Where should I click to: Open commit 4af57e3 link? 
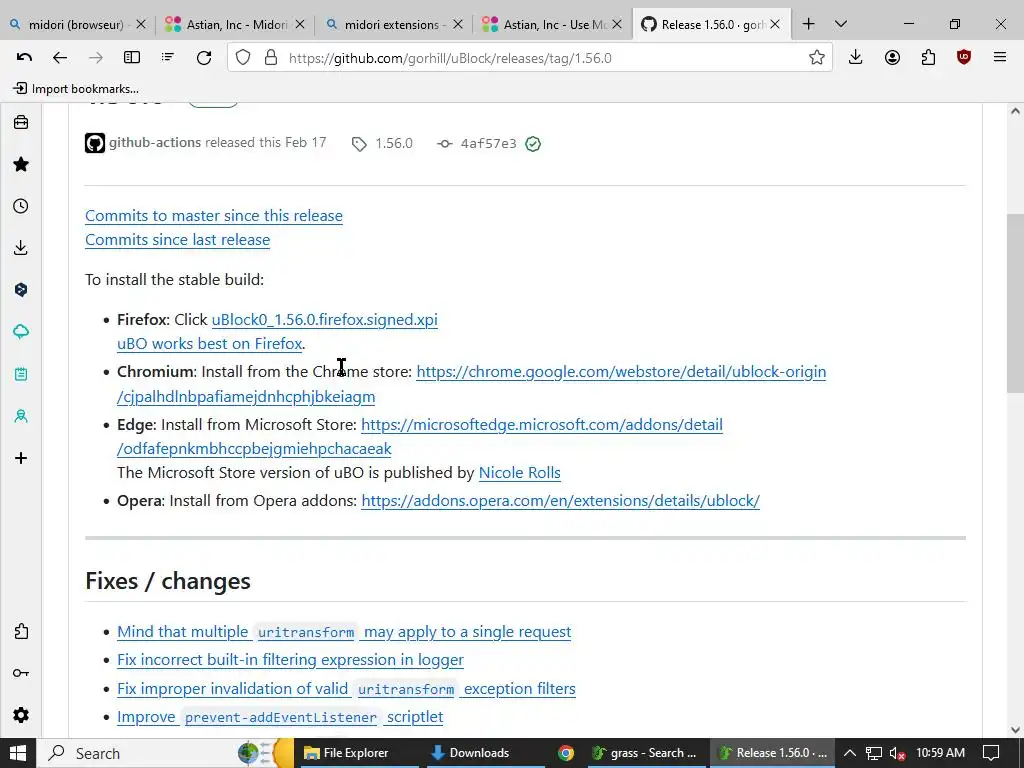(488, 143)
